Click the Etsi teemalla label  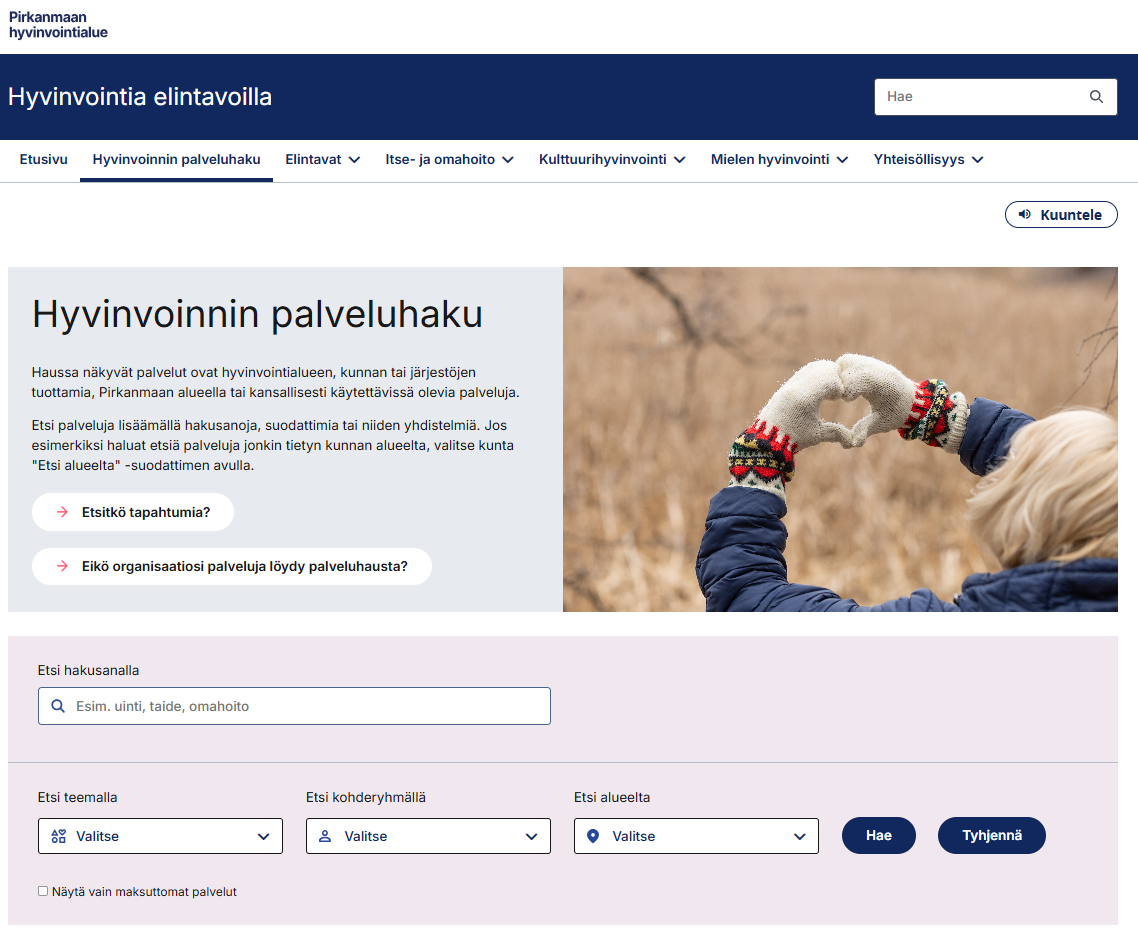(x=78, y=797)
